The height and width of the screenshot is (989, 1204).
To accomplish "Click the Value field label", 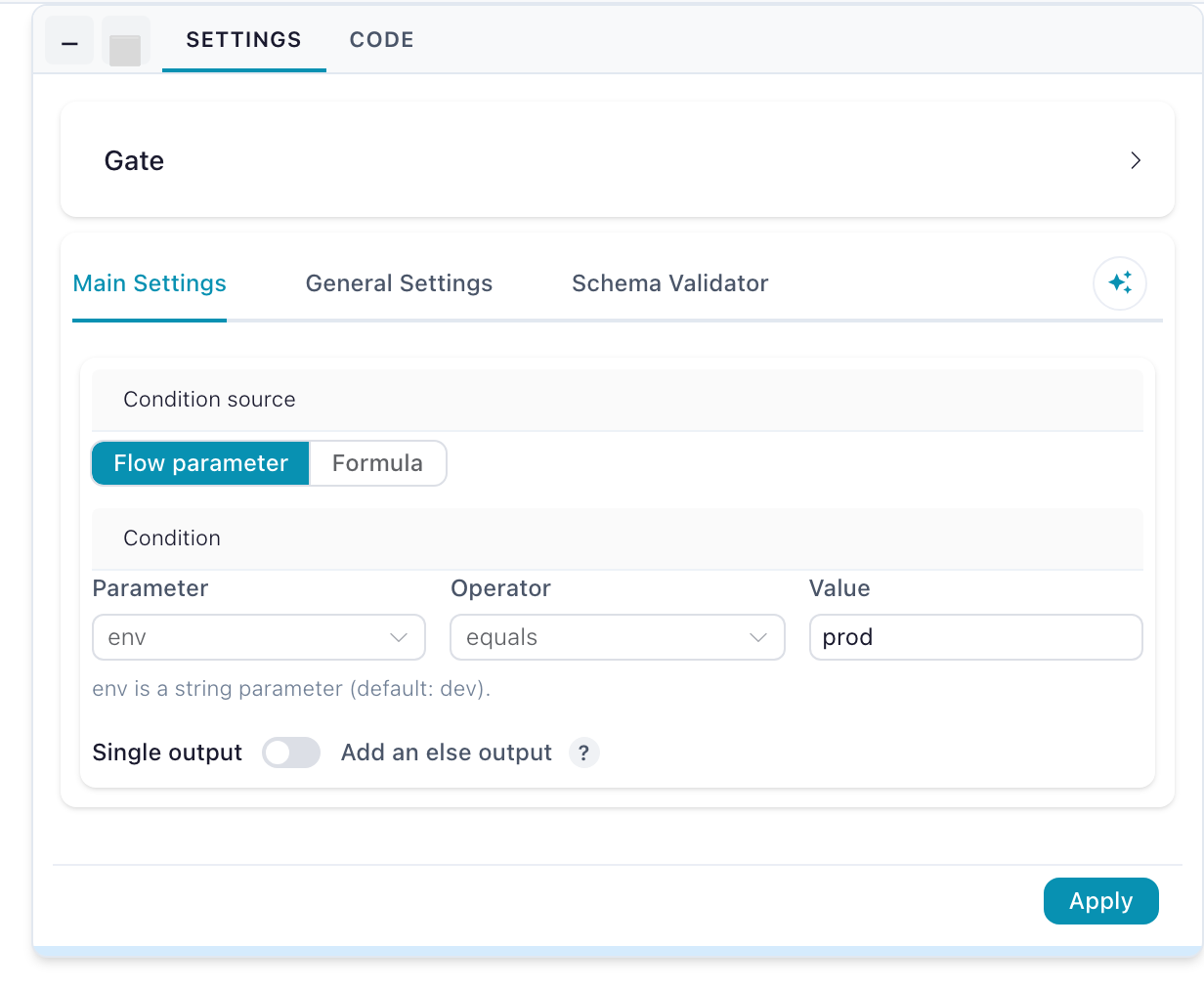I will (839, 588).
